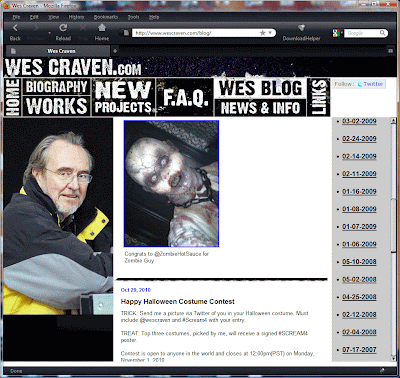Open the Tools menu
The width and height of the screenshot is (400, 378).
click(133, 17)
